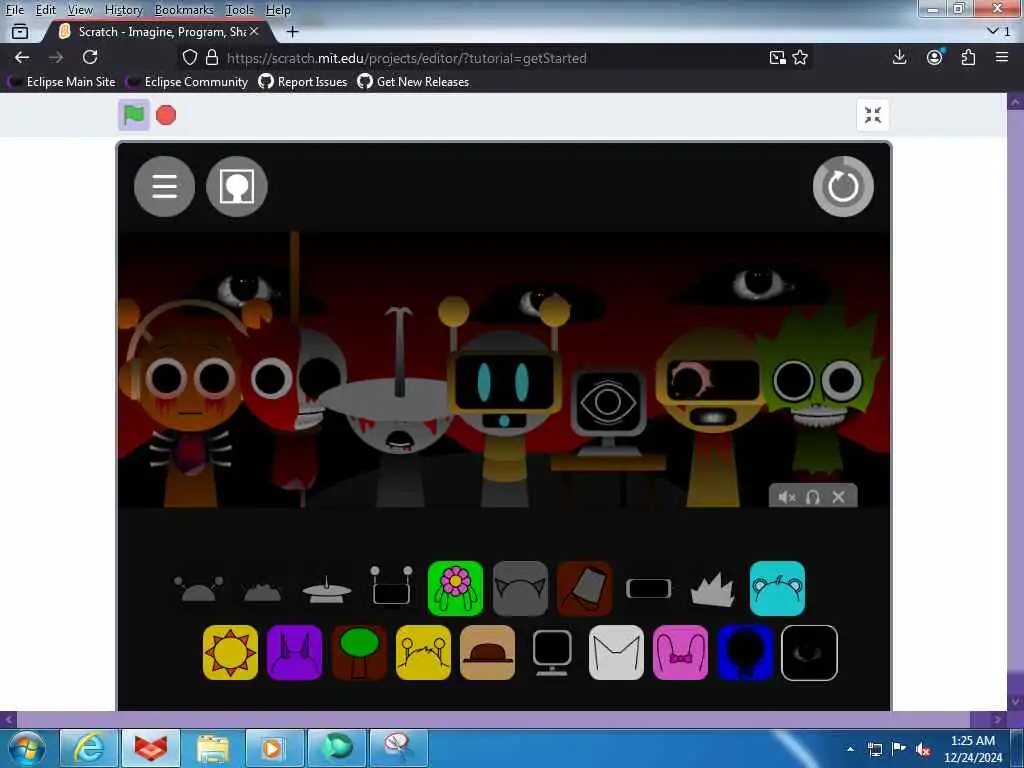The width and height of the screenshot is (1024, 768).
Task: Stop the project with the red stop button
Action: [x=166, y=115]
